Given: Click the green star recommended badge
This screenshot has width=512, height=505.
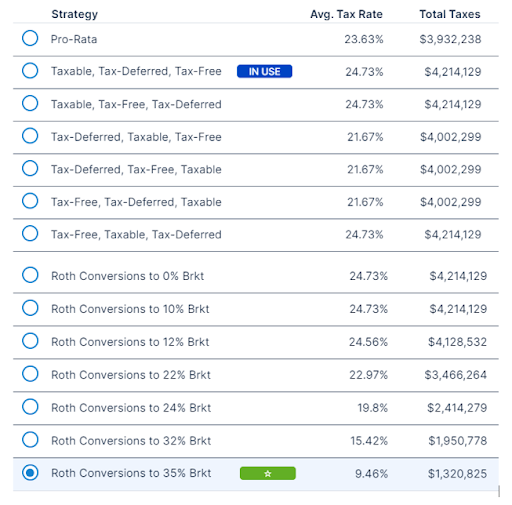Looking at the screenshot, I should pyautogui.click(x=268, y=473).
